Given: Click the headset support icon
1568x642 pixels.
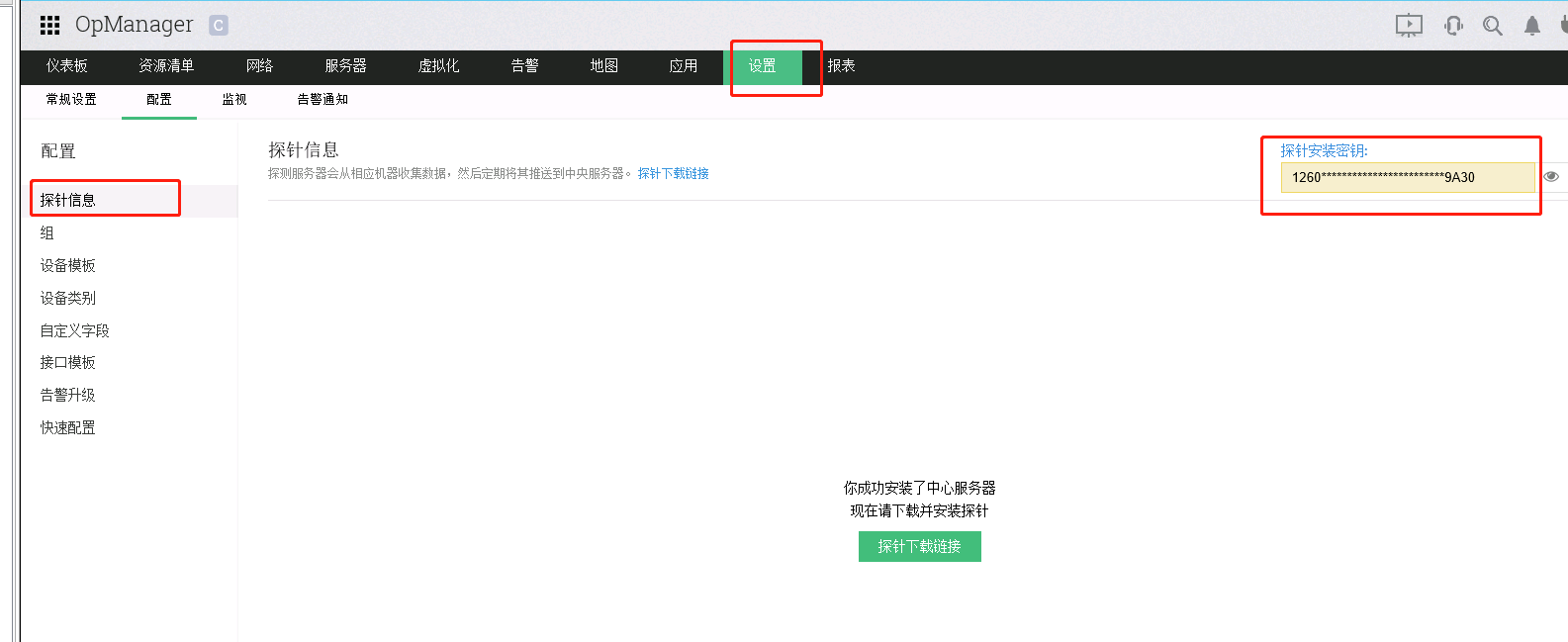Looking at the screenshot, I should click(x=1453, y=26).
